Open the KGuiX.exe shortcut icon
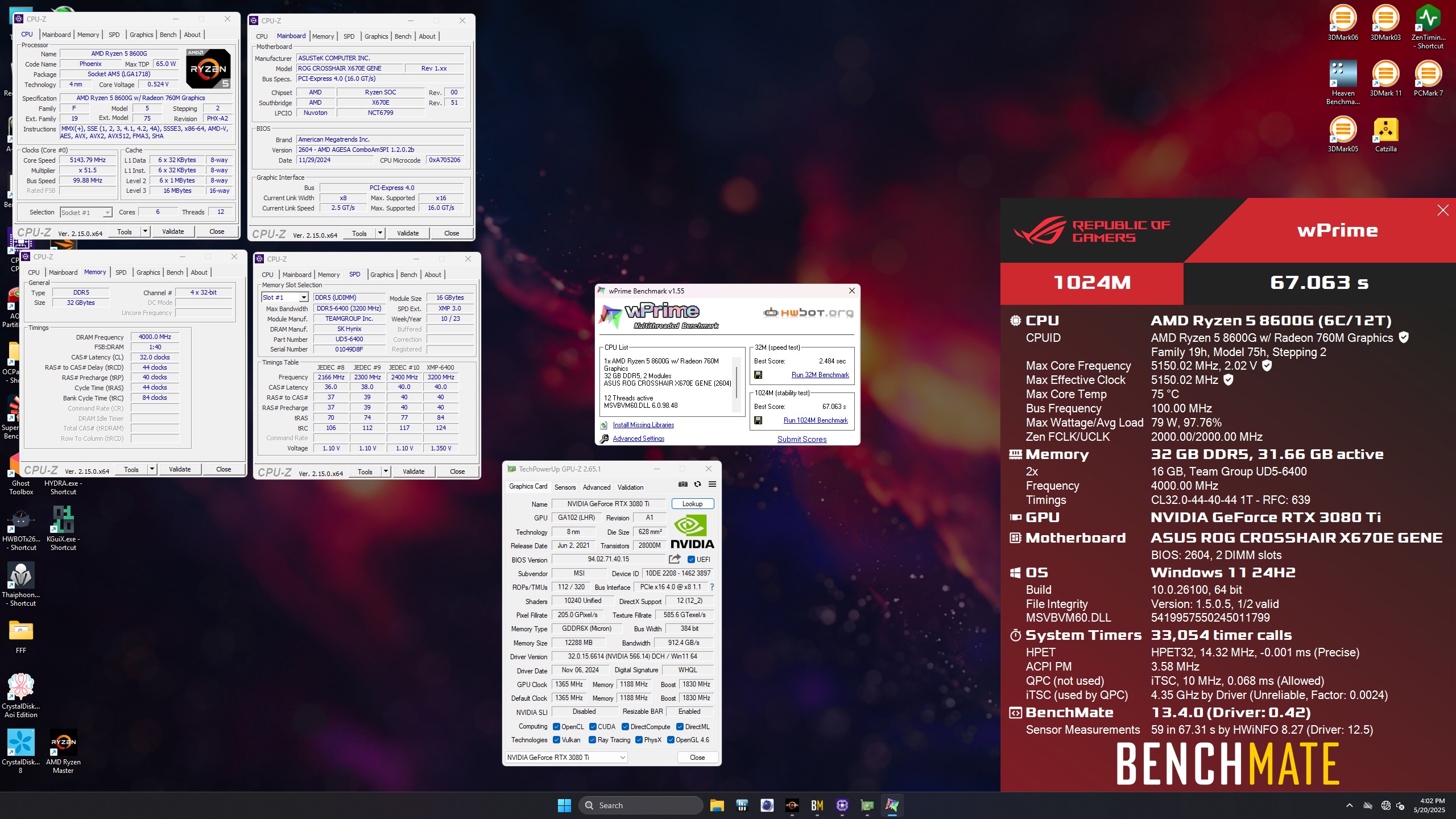1456x819 pixels. click(x=63, y=528)
